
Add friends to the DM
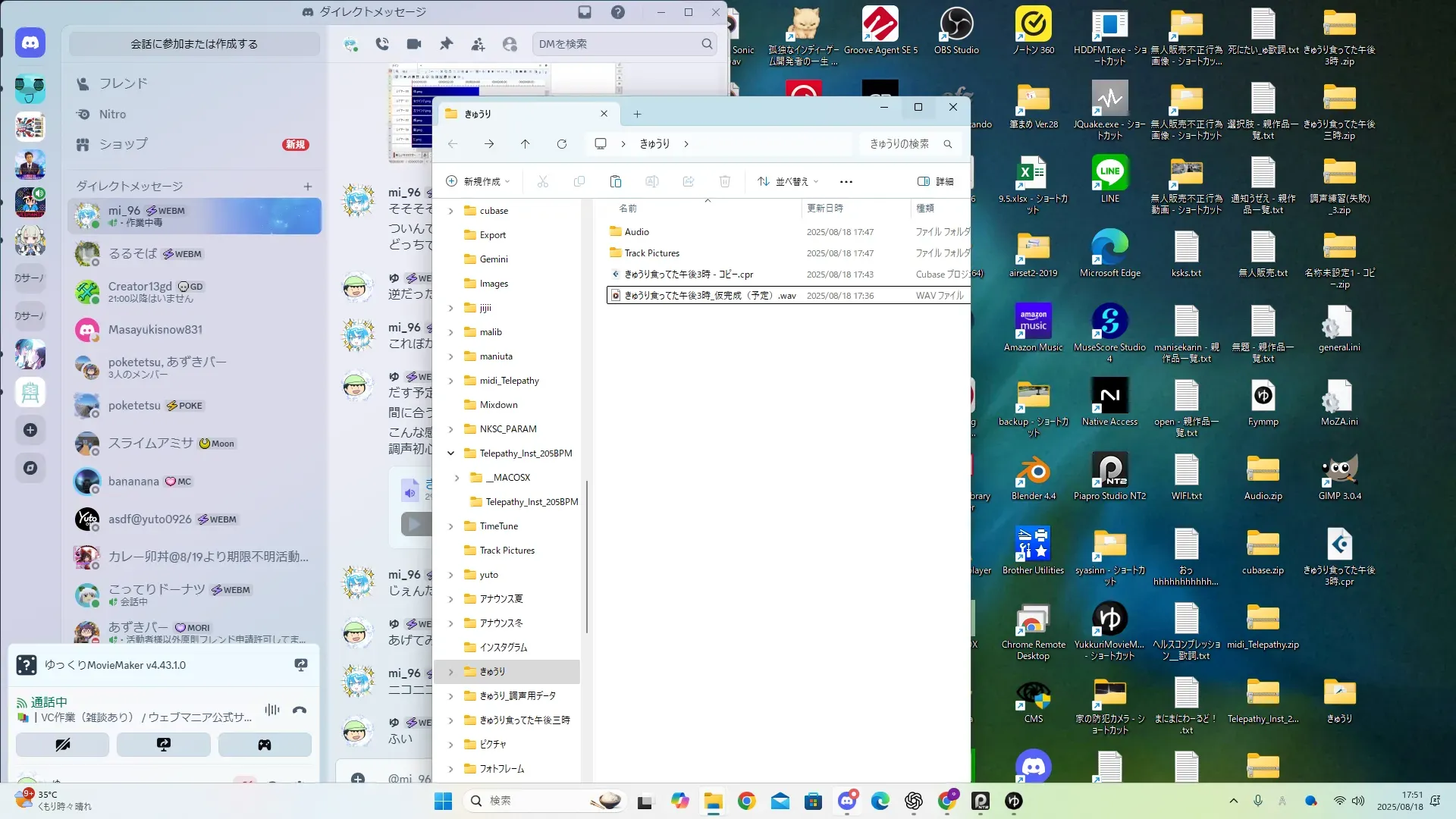[x=478, y=44]
